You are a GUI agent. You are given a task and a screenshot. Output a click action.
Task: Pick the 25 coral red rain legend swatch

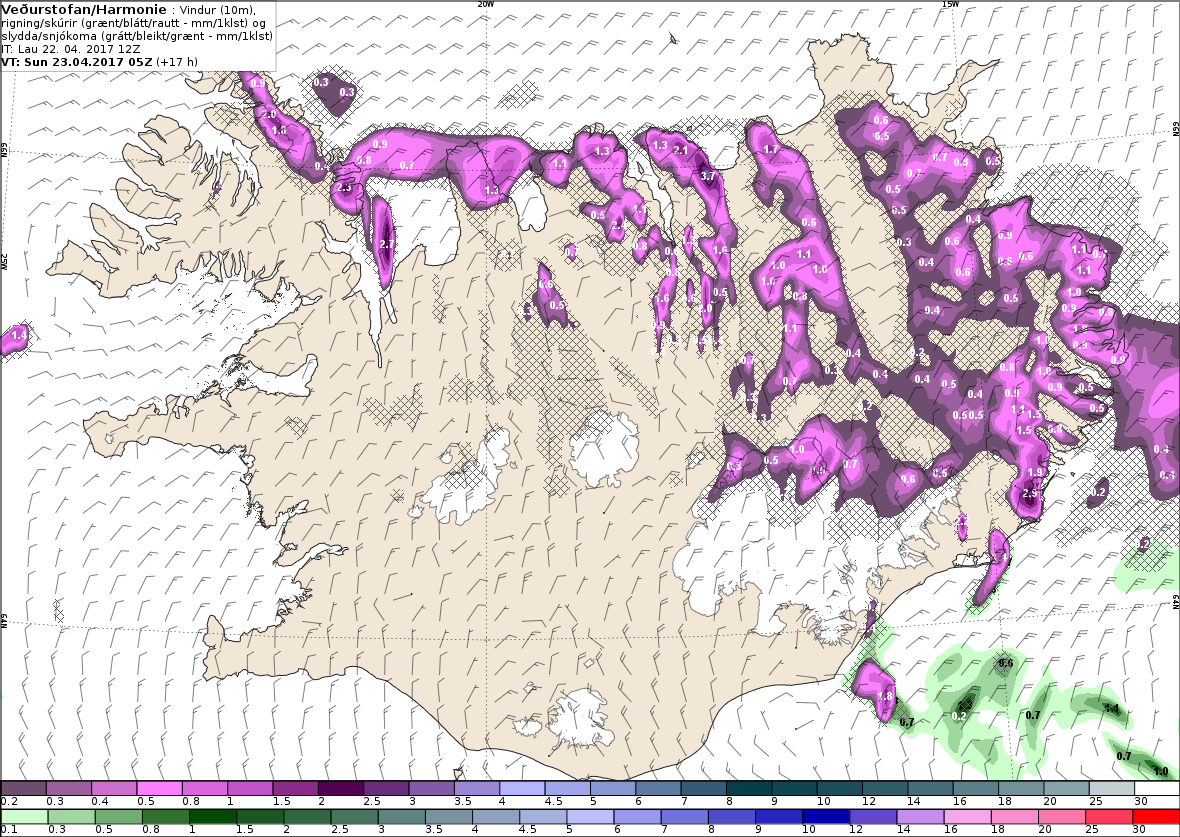[x=1109, y=817]
